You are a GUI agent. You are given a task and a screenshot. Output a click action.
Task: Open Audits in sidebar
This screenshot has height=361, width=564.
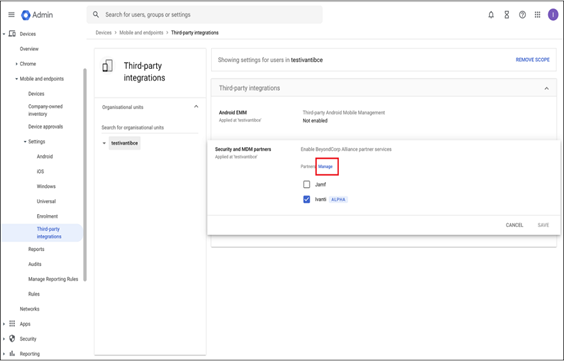coord(35,264)
